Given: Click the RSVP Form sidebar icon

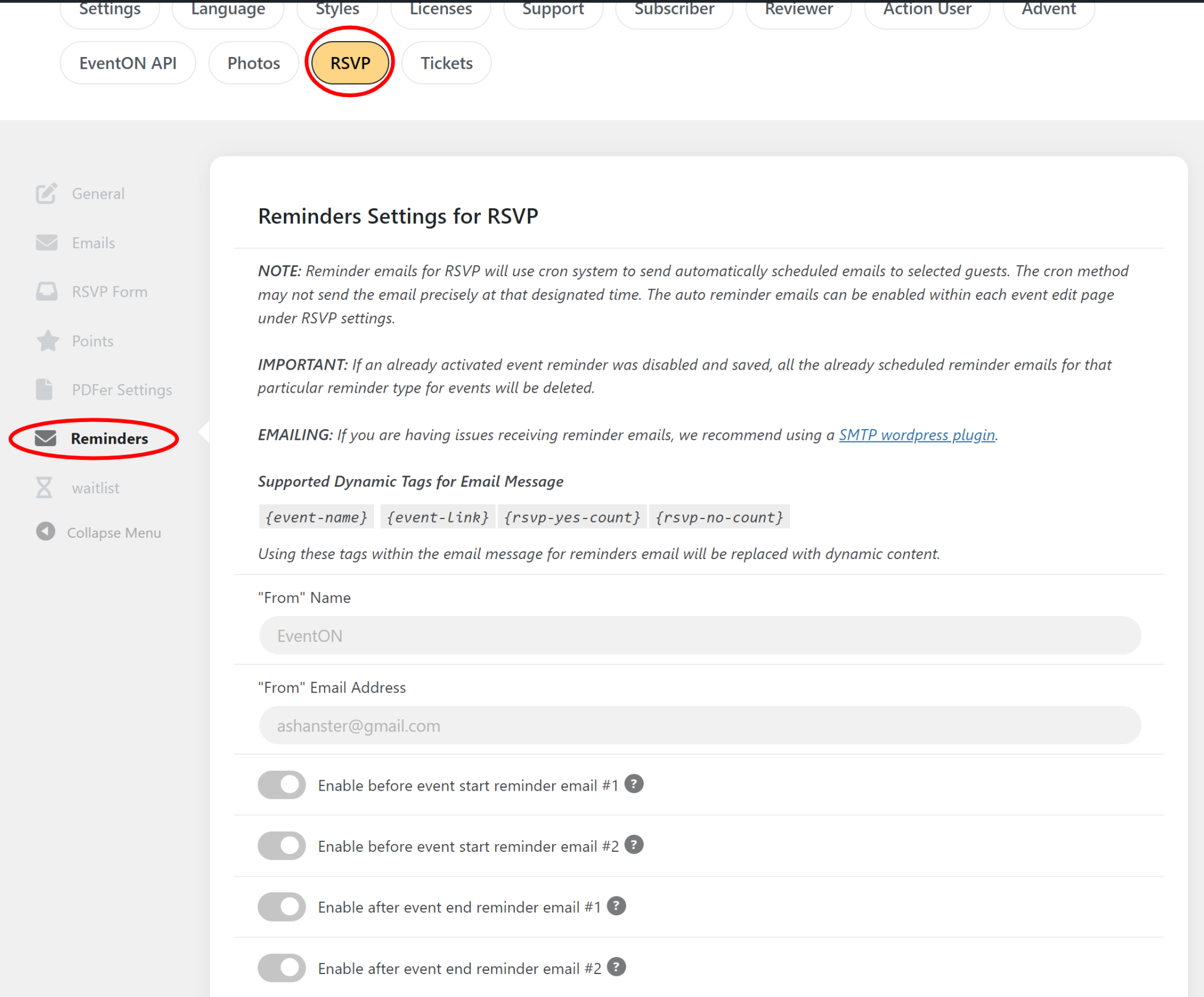Looking at the screenshot, I should click(x=46, y=291).
